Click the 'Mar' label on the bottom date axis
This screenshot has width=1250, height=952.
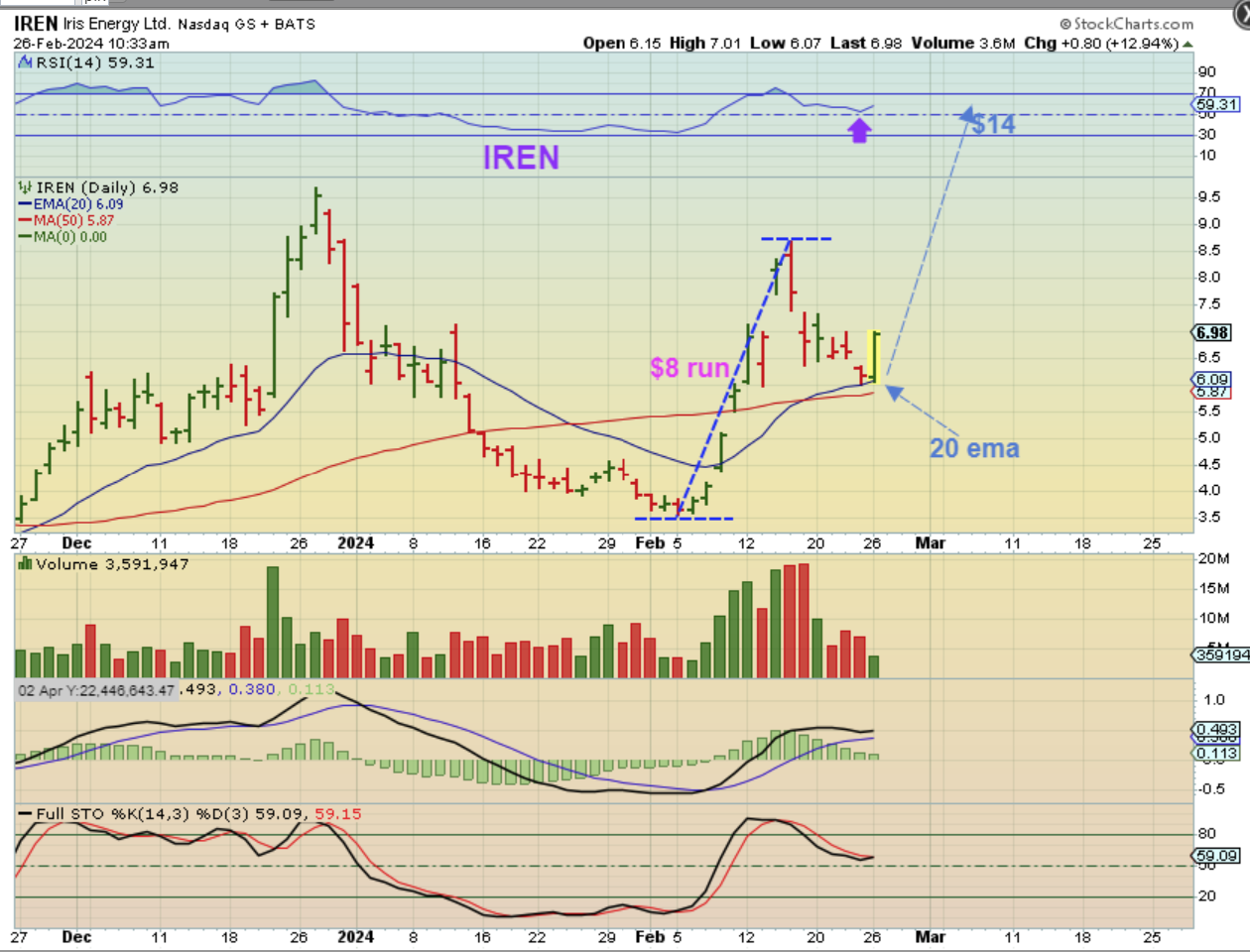[931, 936]
